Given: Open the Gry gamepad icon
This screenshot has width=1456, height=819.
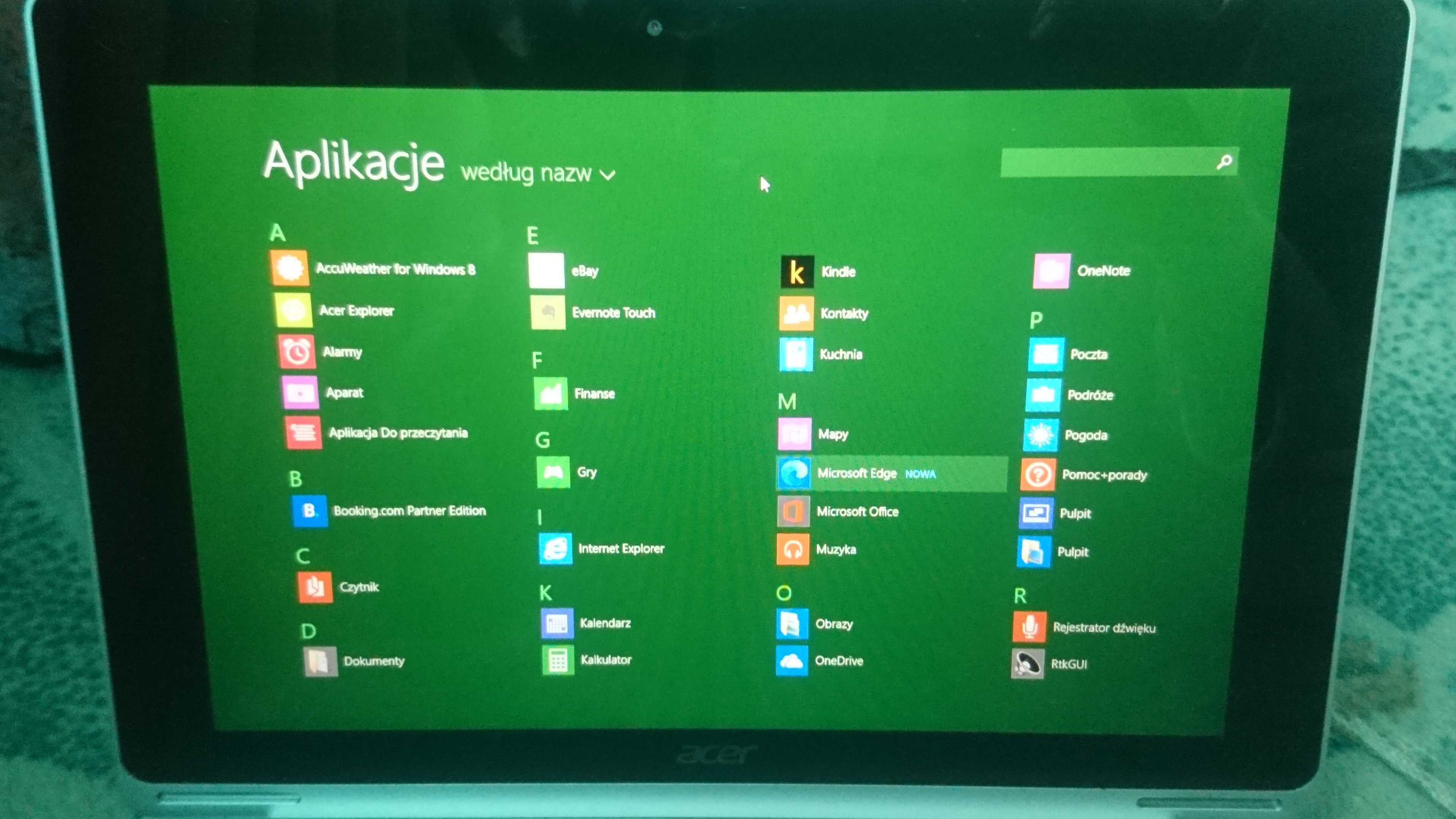Looking at the screenshot, I should 553,472.
